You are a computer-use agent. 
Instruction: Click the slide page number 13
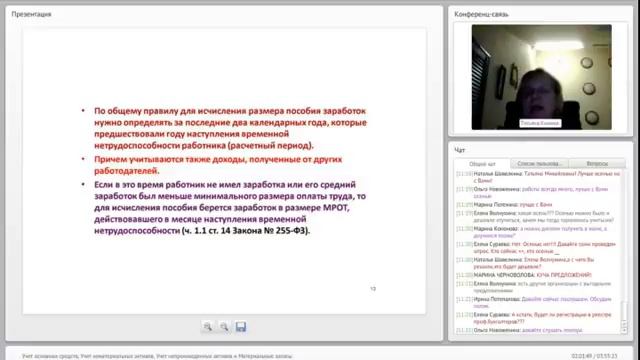373,289
